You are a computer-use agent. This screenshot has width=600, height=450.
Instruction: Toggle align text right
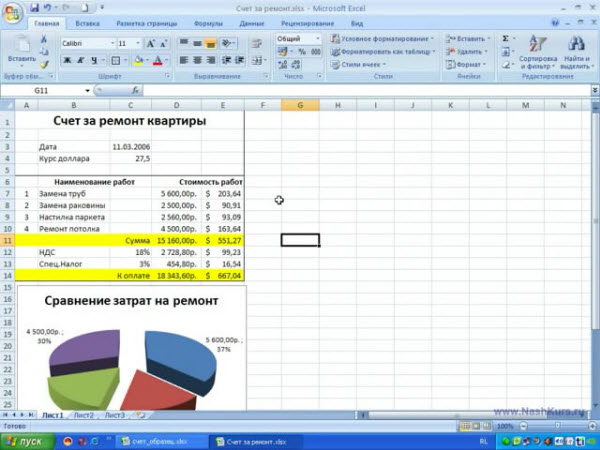click(210, 60)
